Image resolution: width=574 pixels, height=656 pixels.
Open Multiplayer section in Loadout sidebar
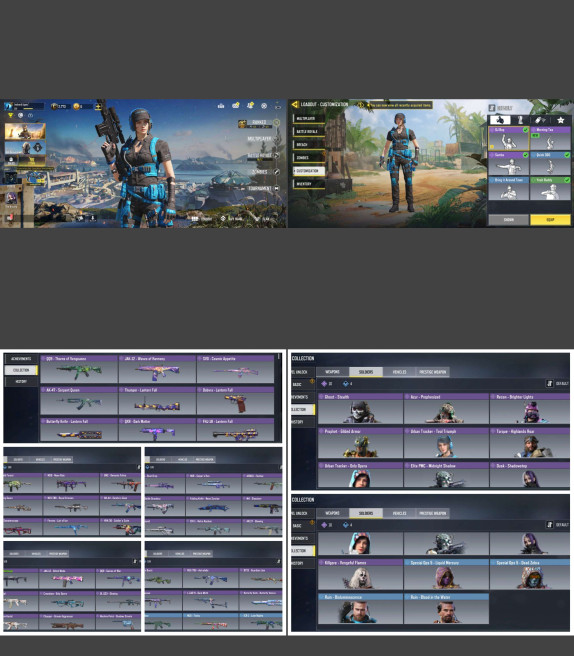click(309, 119)
